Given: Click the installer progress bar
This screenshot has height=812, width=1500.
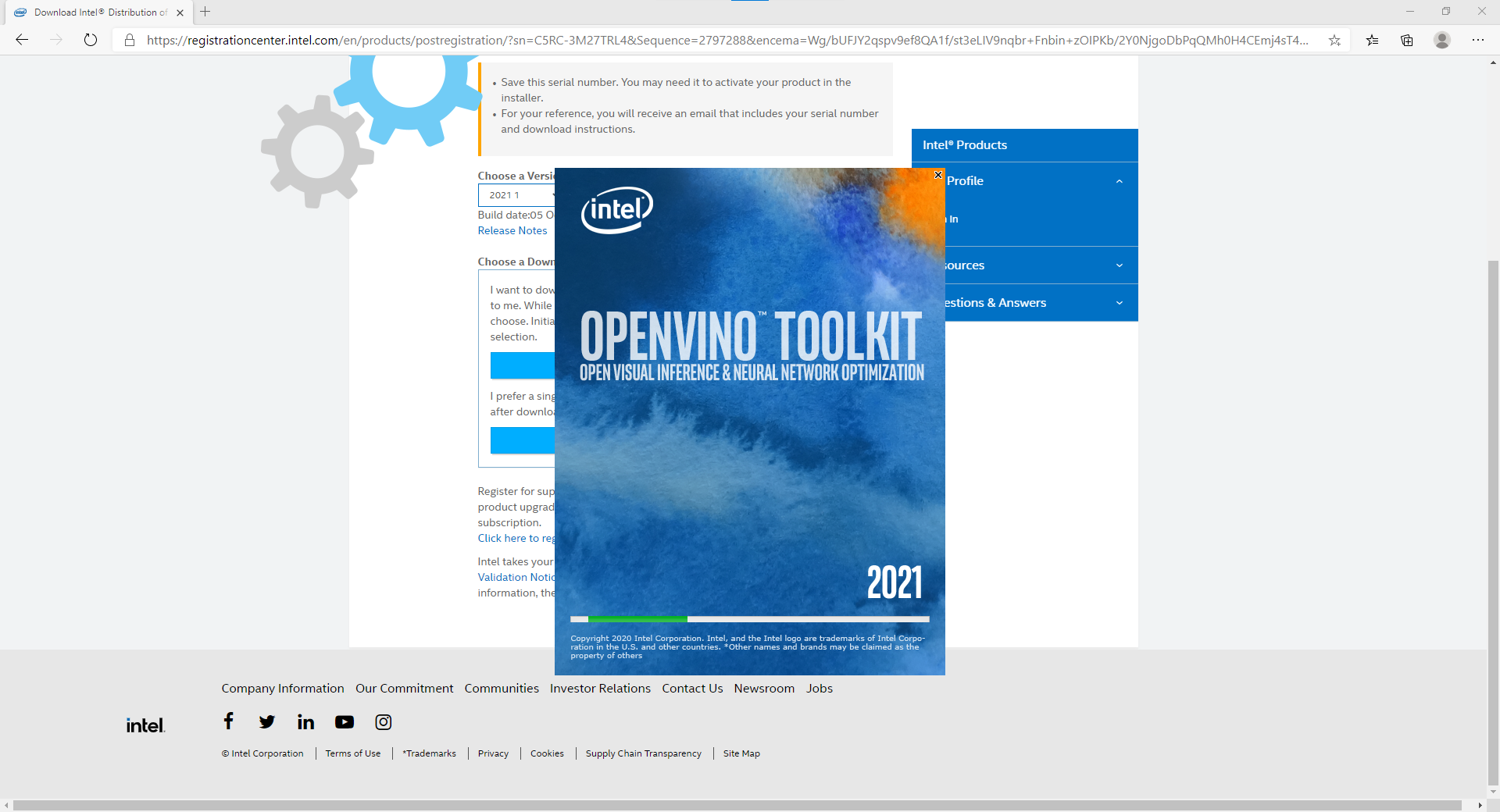Looking at the screenshot, I should [x=748, y=619].
